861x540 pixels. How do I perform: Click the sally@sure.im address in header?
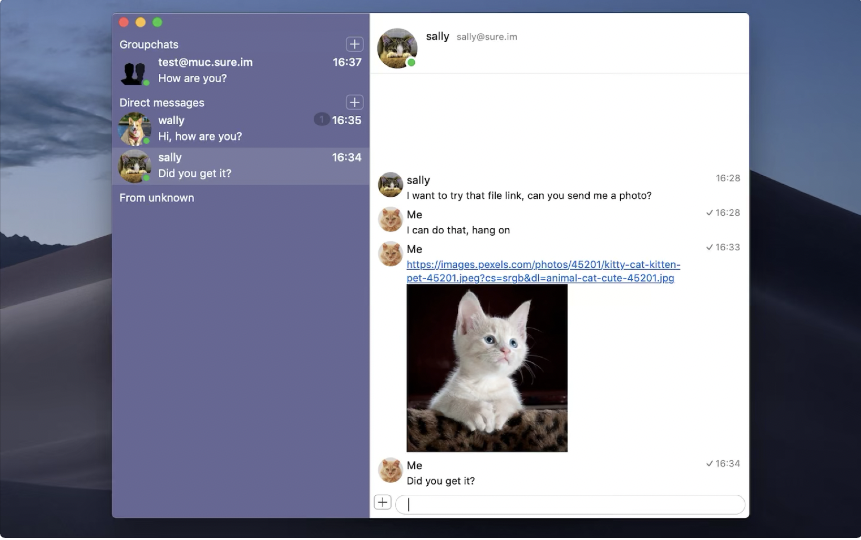coord(487,37)
